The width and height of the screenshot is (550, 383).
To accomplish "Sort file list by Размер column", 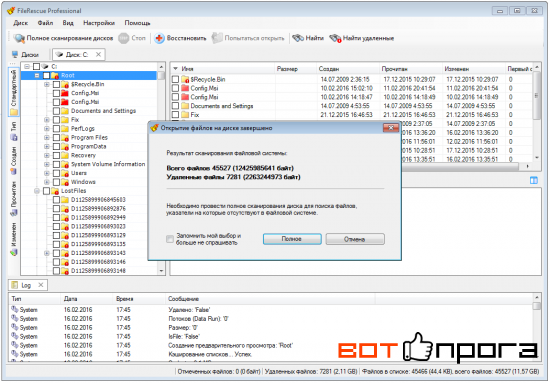I will point(295,69).
